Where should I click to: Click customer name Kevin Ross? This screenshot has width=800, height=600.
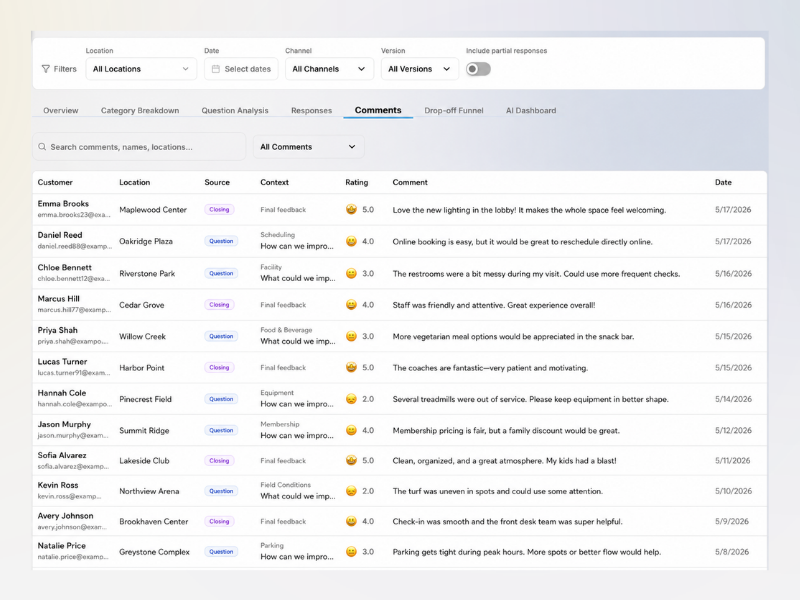coord(58,485)
